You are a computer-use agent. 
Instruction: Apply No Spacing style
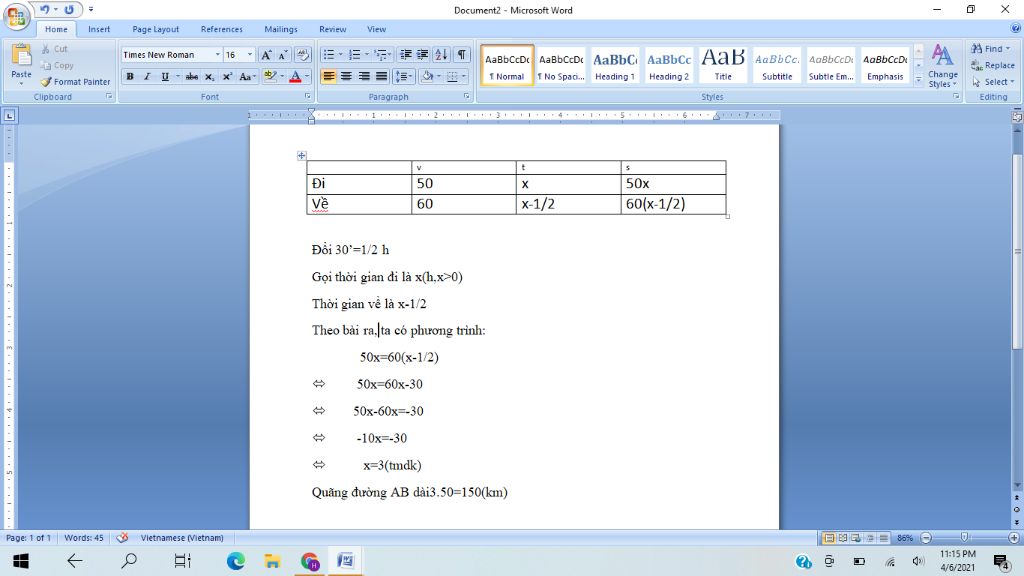561,65
